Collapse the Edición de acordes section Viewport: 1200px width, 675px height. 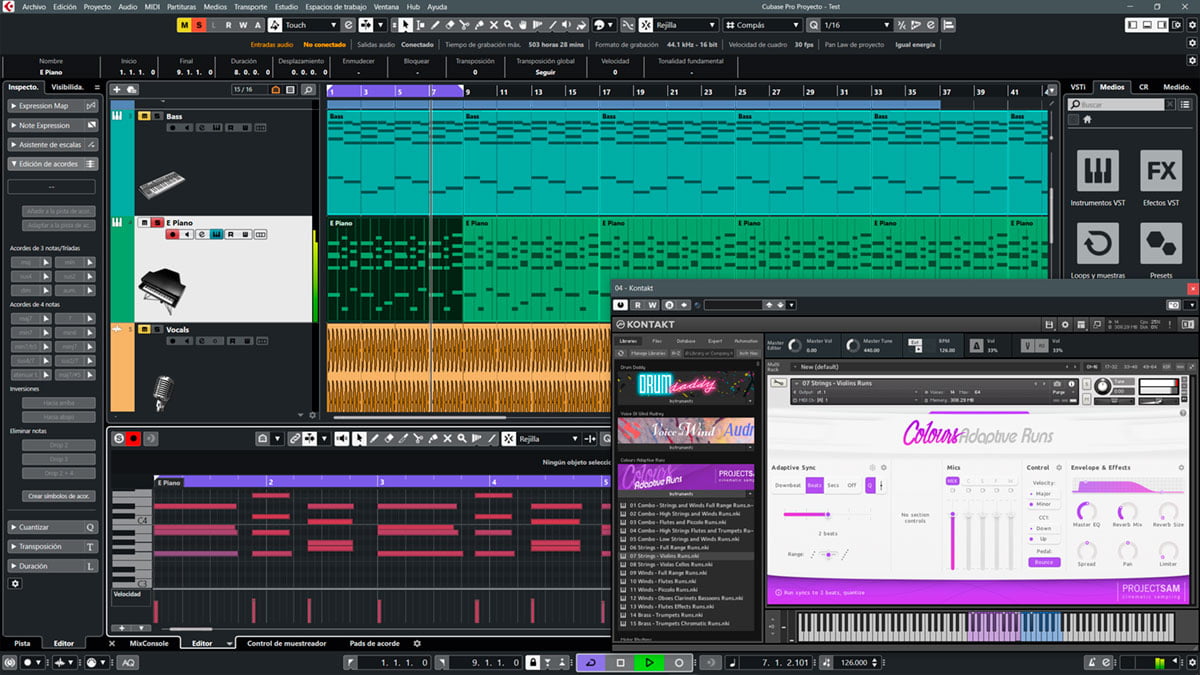pyautogui.click(x=52, y=164)
